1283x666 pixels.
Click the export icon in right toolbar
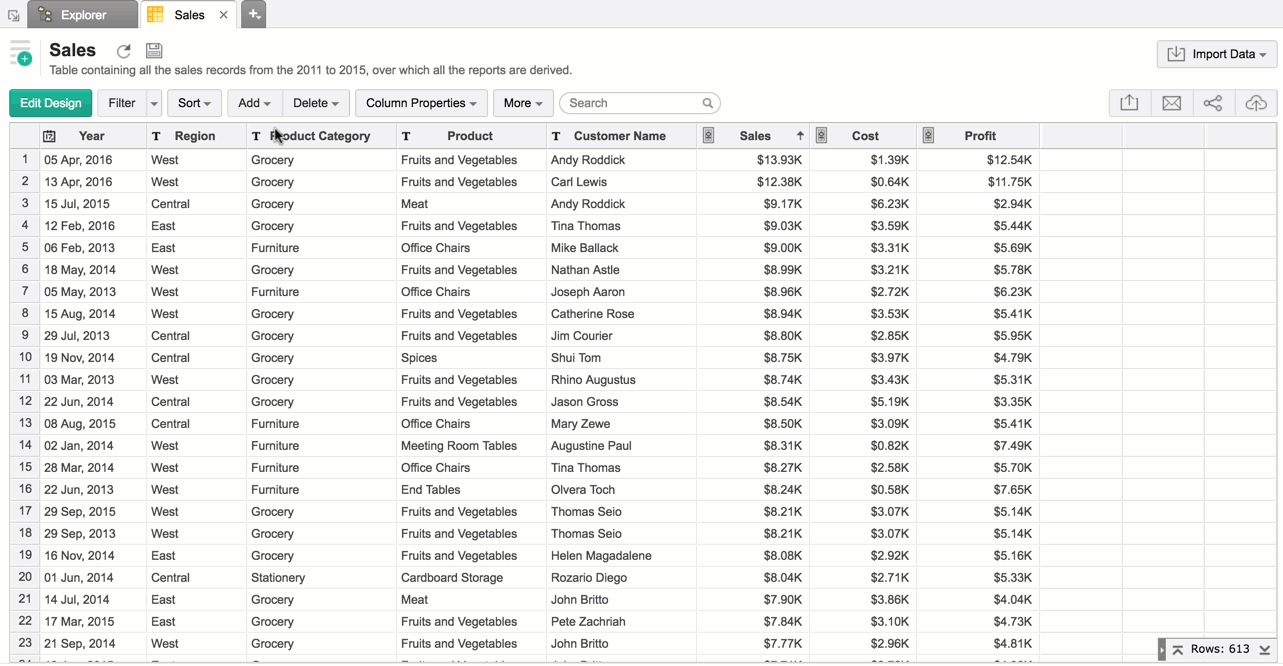click(1129, 103)
